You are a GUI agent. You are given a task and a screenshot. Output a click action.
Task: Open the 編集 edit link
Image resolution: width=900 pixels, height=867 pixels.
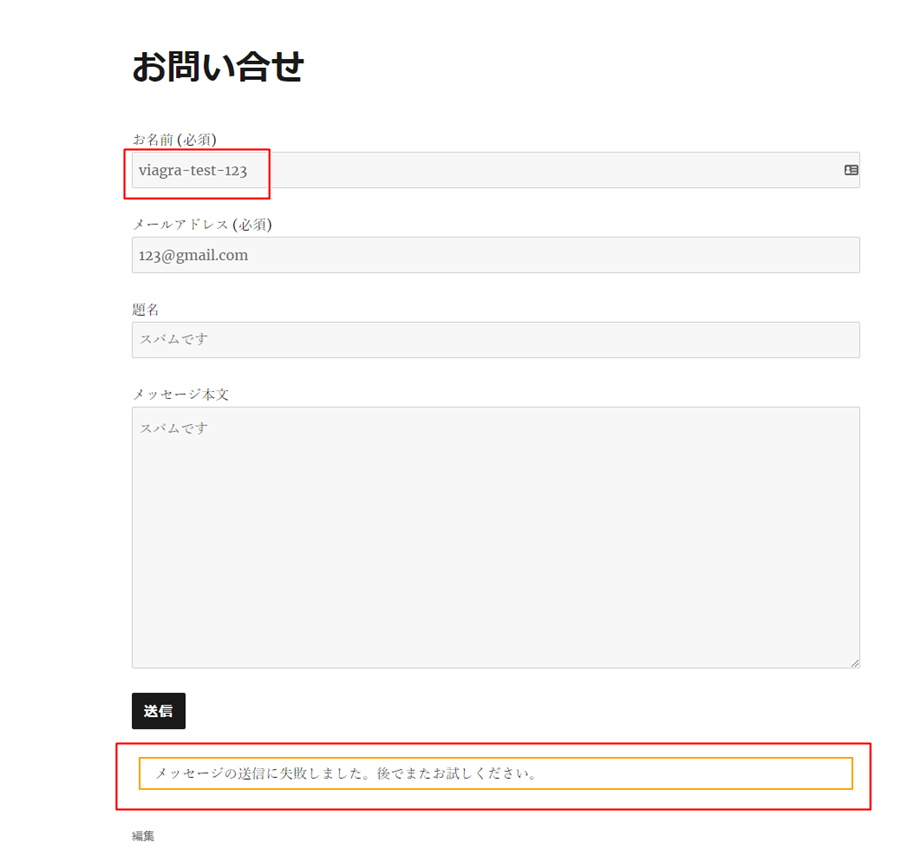coord(143,836)
